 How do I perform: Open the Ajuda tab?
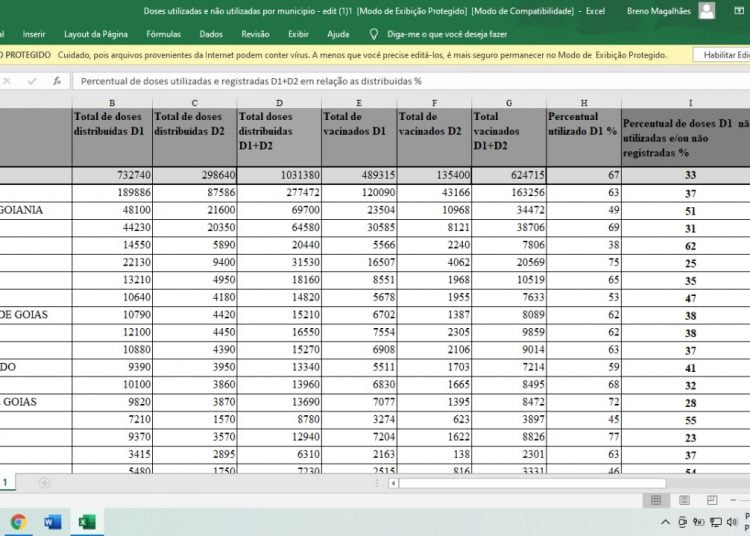(x=338, y=34)
